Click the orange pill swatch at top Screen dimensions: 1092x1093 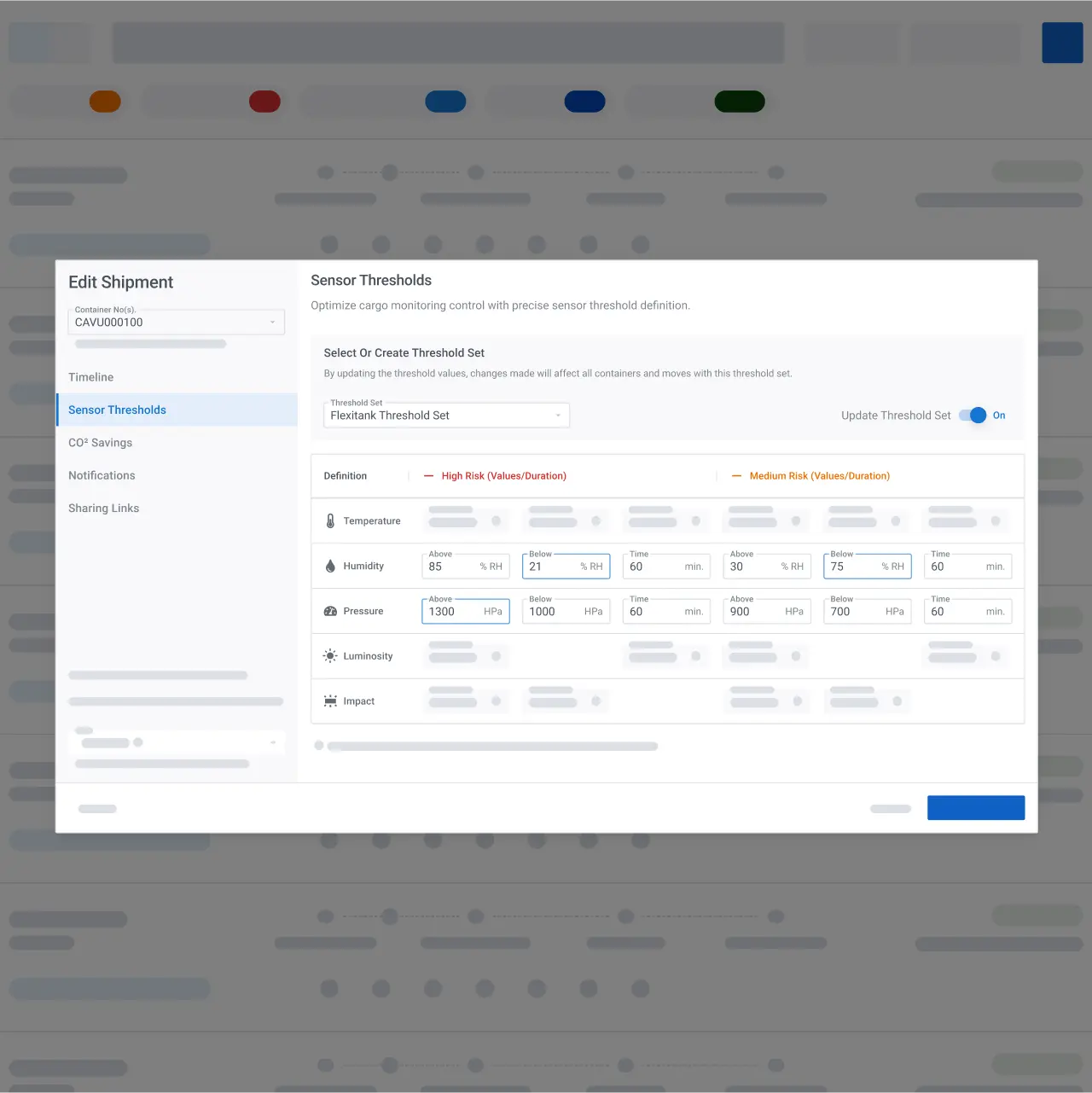click(105, 101)
